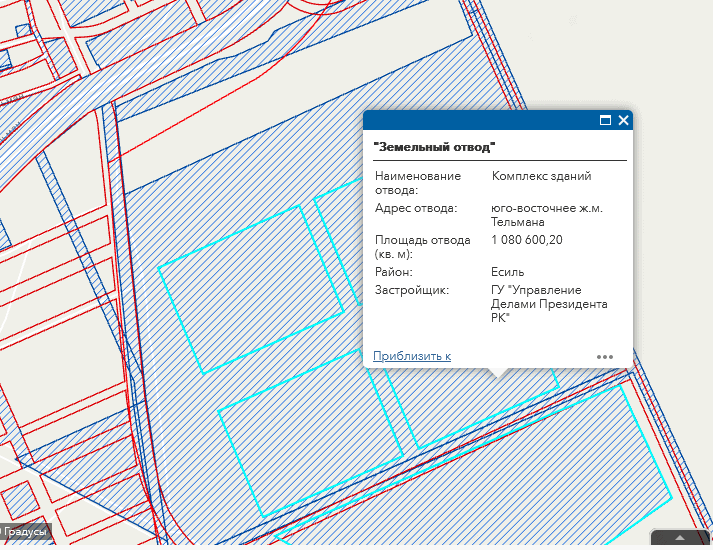Maximize the Земельный отвод popup
The width and height of the screenshot is (713, 550).
605,120
